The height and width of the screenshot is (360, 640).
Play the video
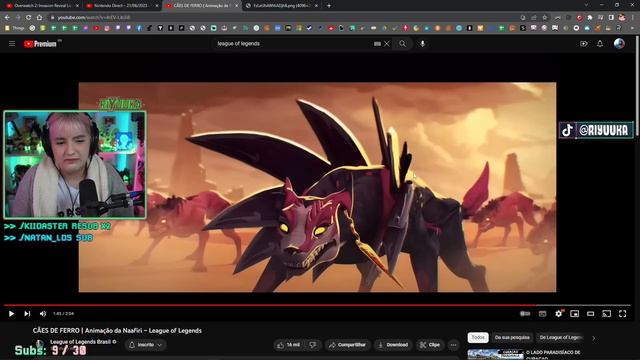point(11,313)
